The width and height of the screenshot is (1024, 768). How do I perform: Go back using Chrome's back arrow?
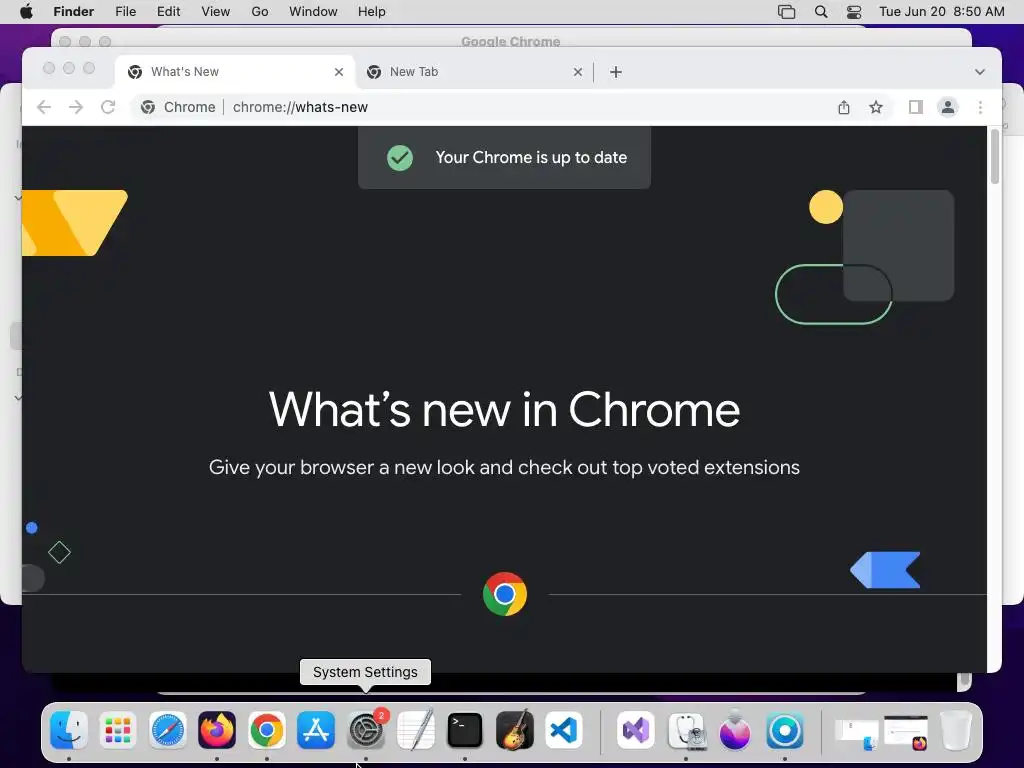[44, 107]
